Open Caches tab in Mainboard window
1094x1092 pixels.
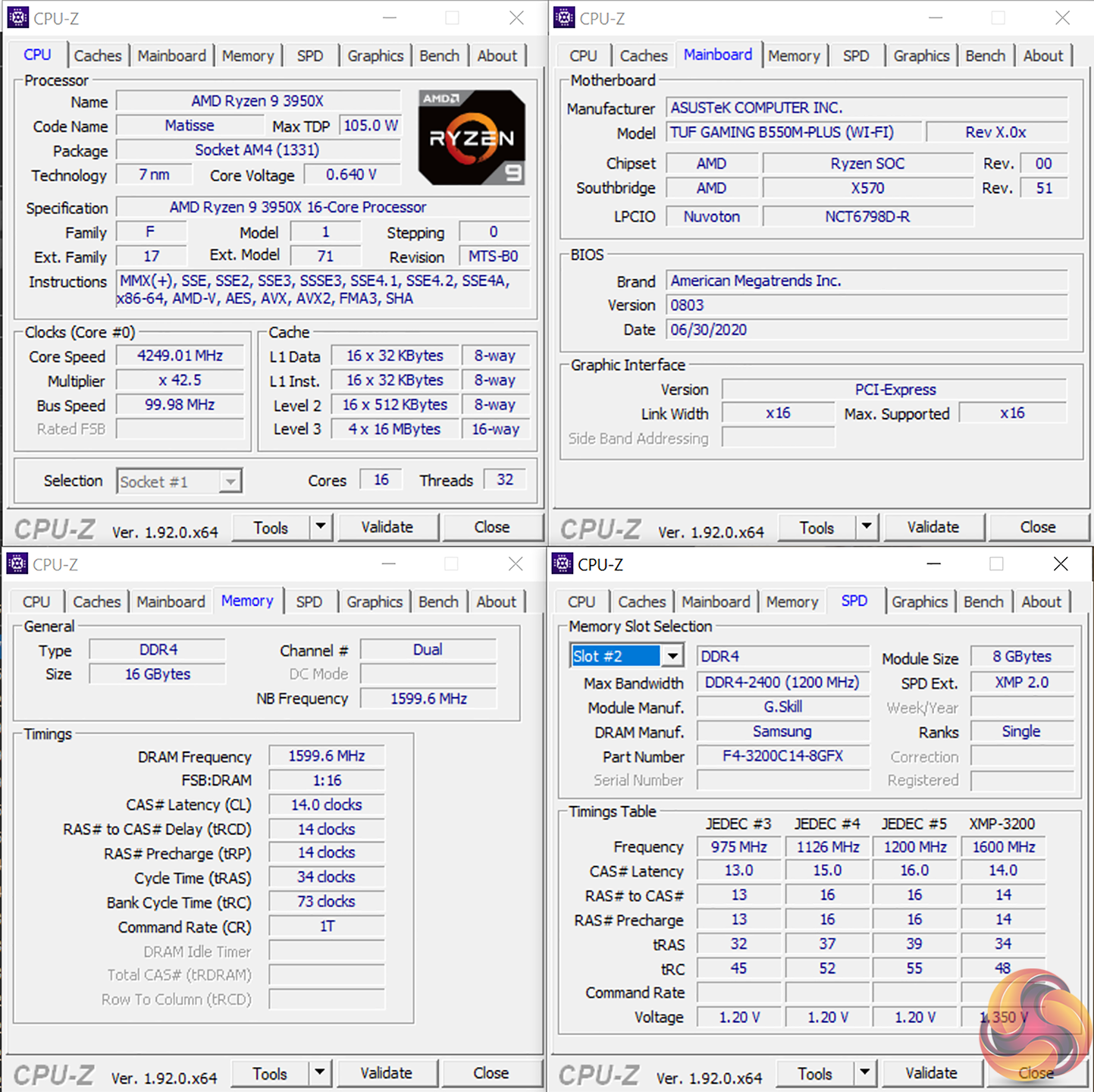point(644,56)
